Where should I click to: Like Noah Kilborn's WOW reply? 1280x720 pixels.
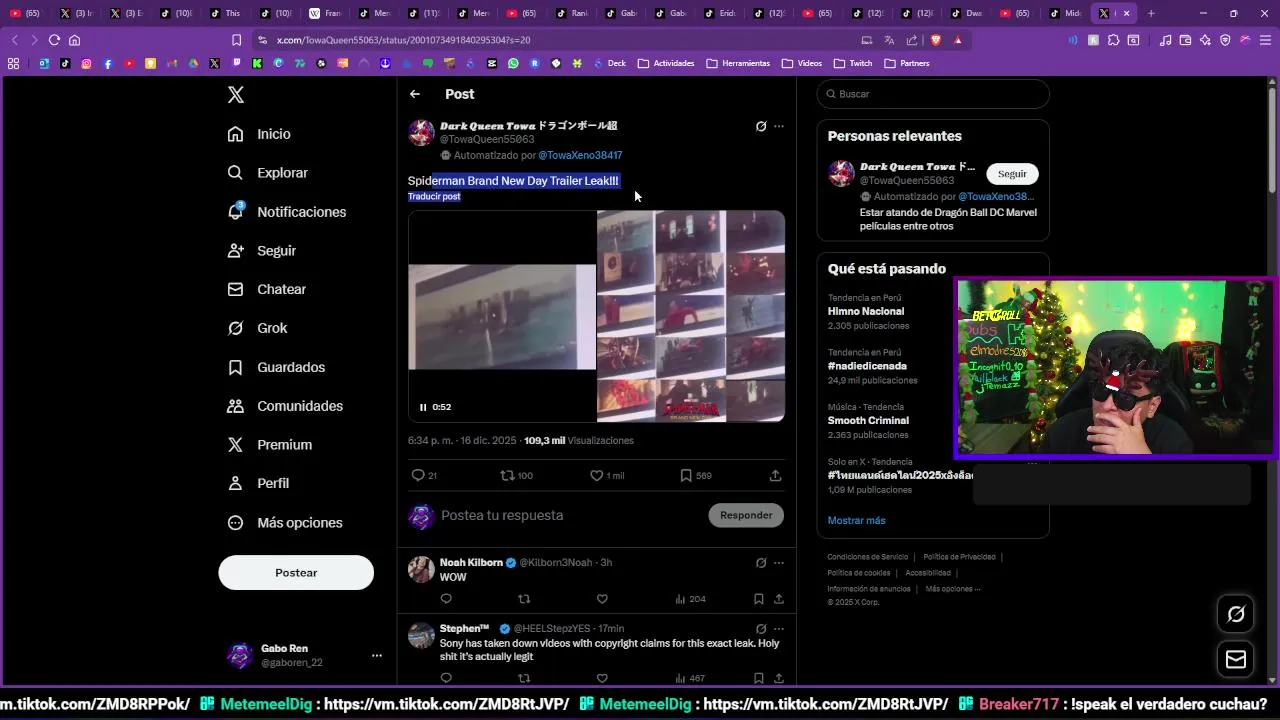click(x=602, y=599)
